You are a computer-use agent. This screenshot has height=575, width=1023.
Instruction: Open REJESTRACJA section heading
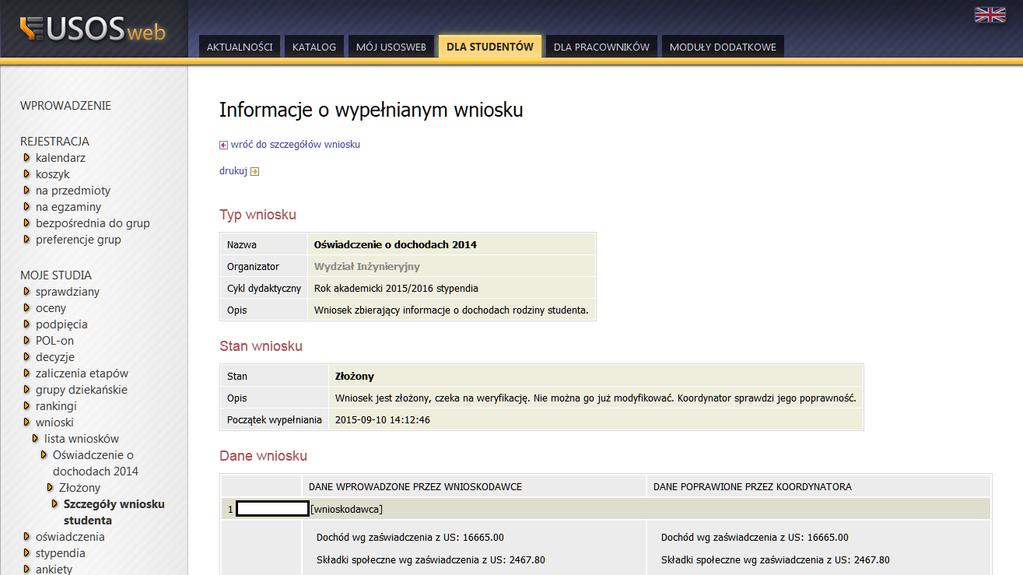click(55, 141)
